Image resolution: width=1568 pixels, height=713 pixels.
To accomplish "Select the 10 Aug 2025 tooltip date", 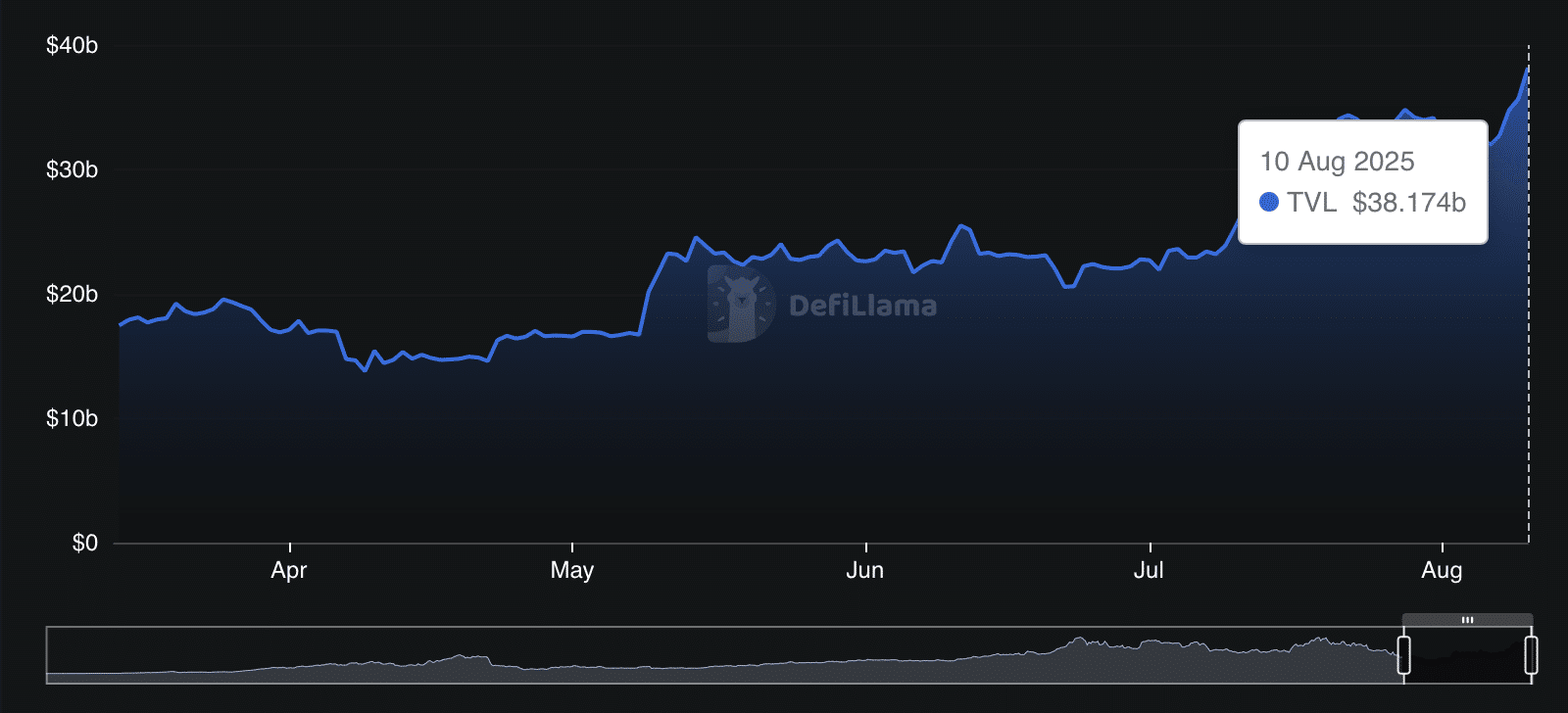I will click(x=1337, y=162).
